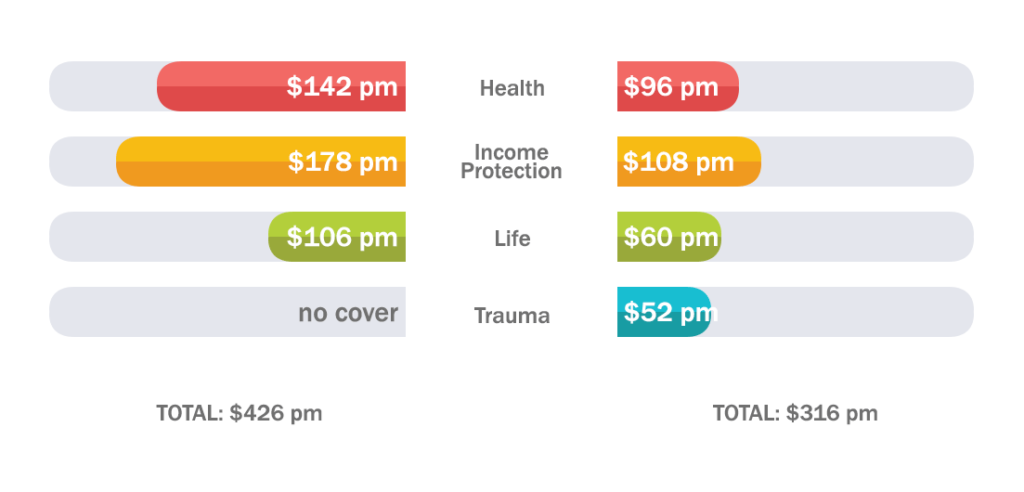Select the gray 'no cover' Trauma bar
This screenshot has width=1024, height=492.
pyautogui.click(x=228, y=313)
